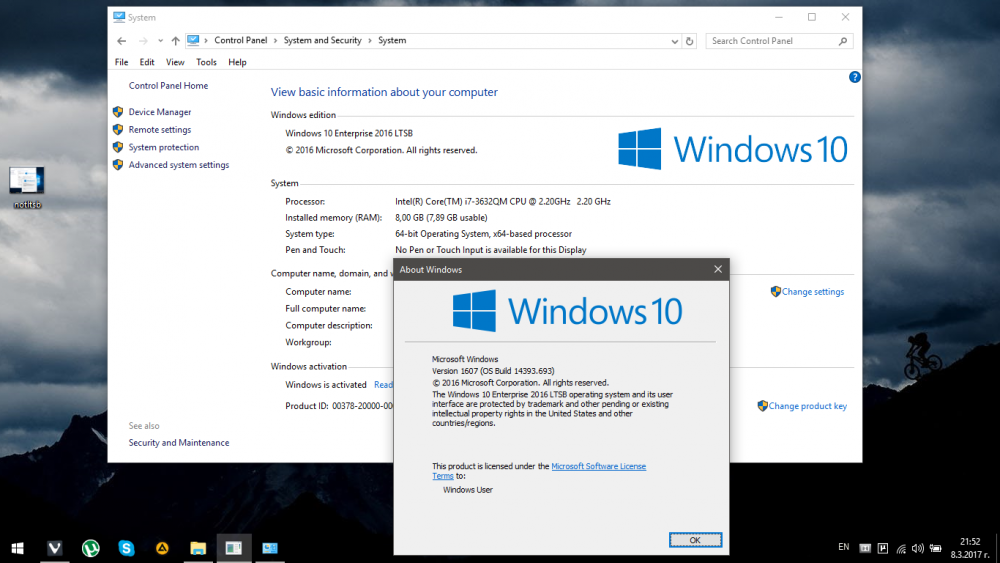Screen dimensions: 1000x563
Task: Go up one level with up arrow
Action: [175, 41]
